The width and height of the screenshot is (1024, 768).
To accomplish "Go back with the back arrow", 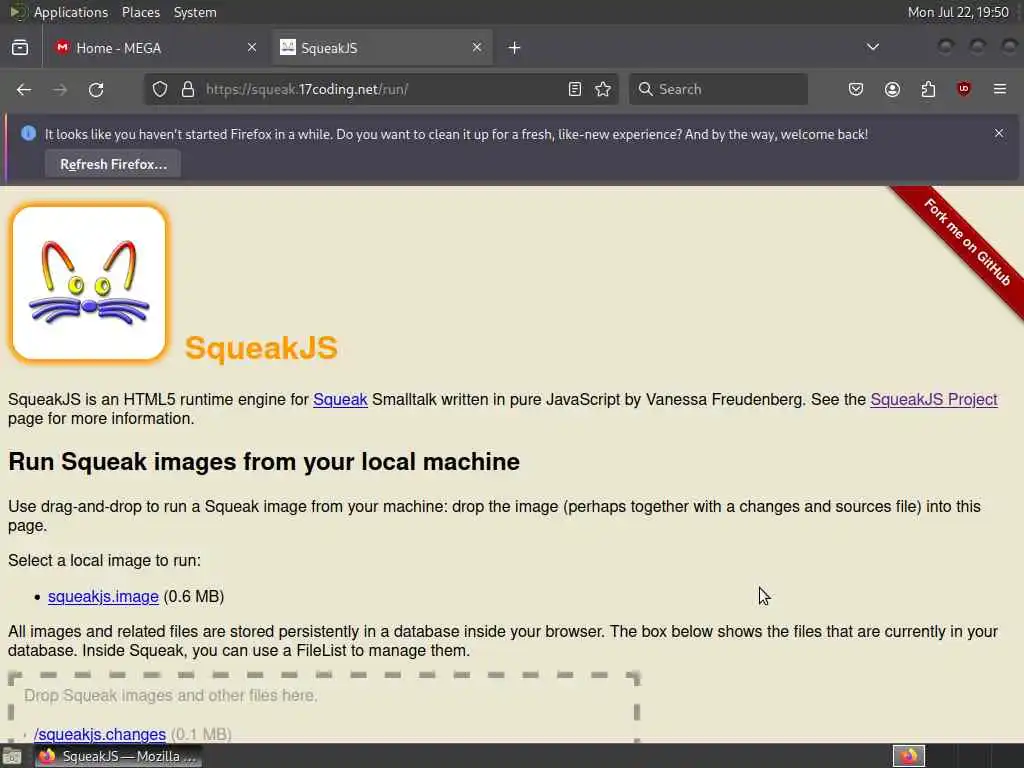I will pos(24,89).
